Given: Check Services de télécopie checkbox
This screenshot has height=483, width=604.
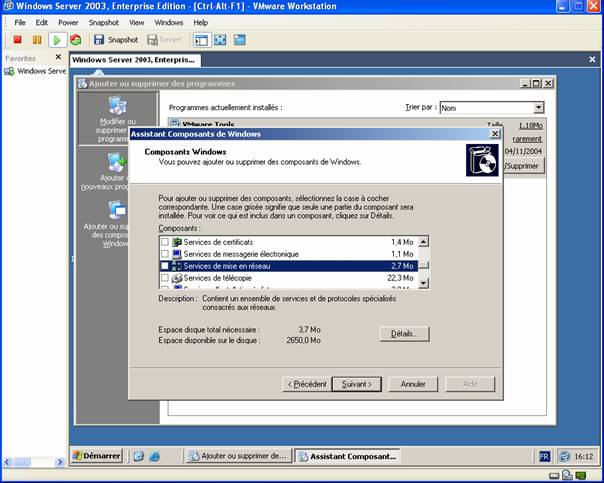Looking at the screenshot, I should 164,278.
